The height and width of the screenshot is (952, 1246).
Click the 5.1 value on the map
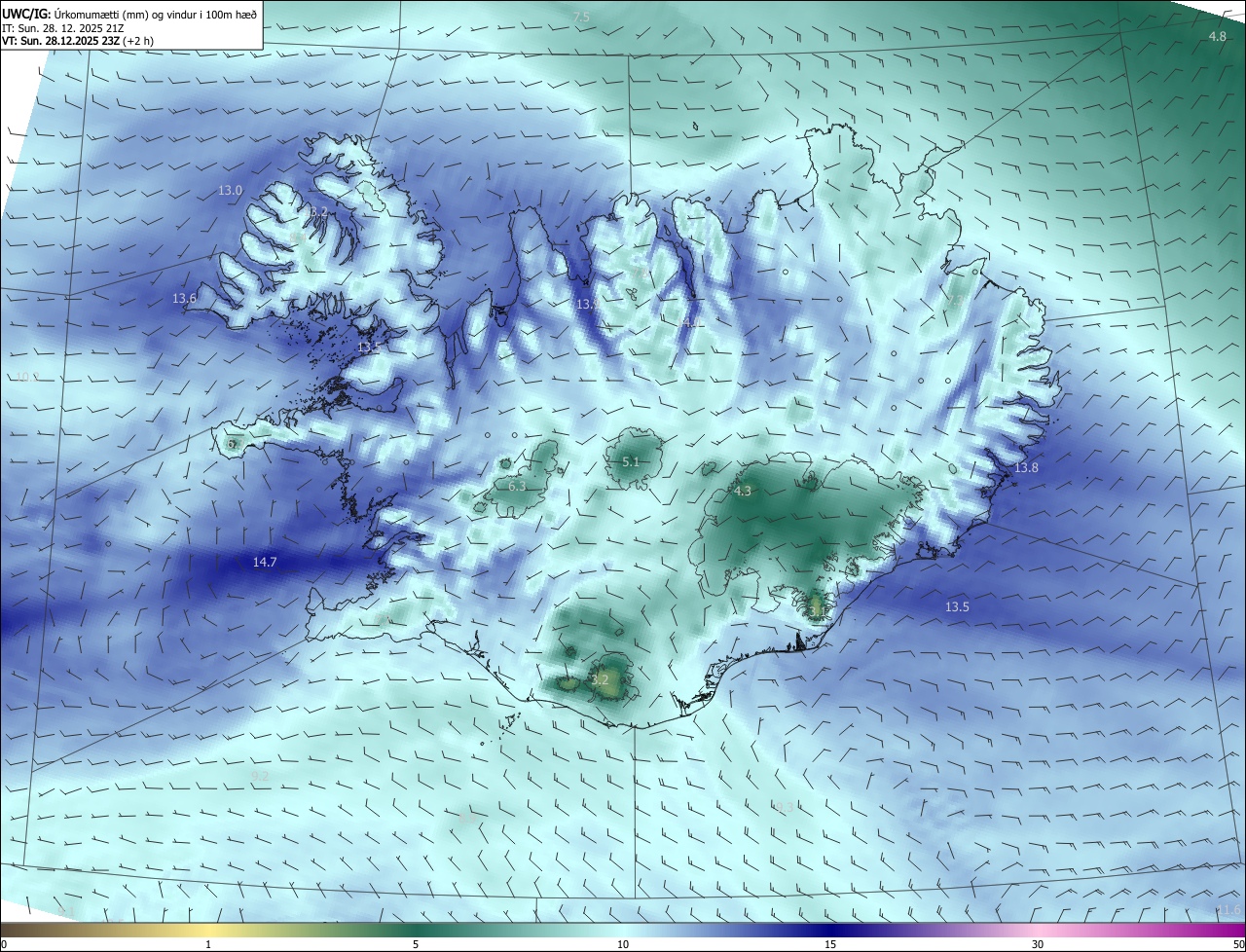[631, 461]
